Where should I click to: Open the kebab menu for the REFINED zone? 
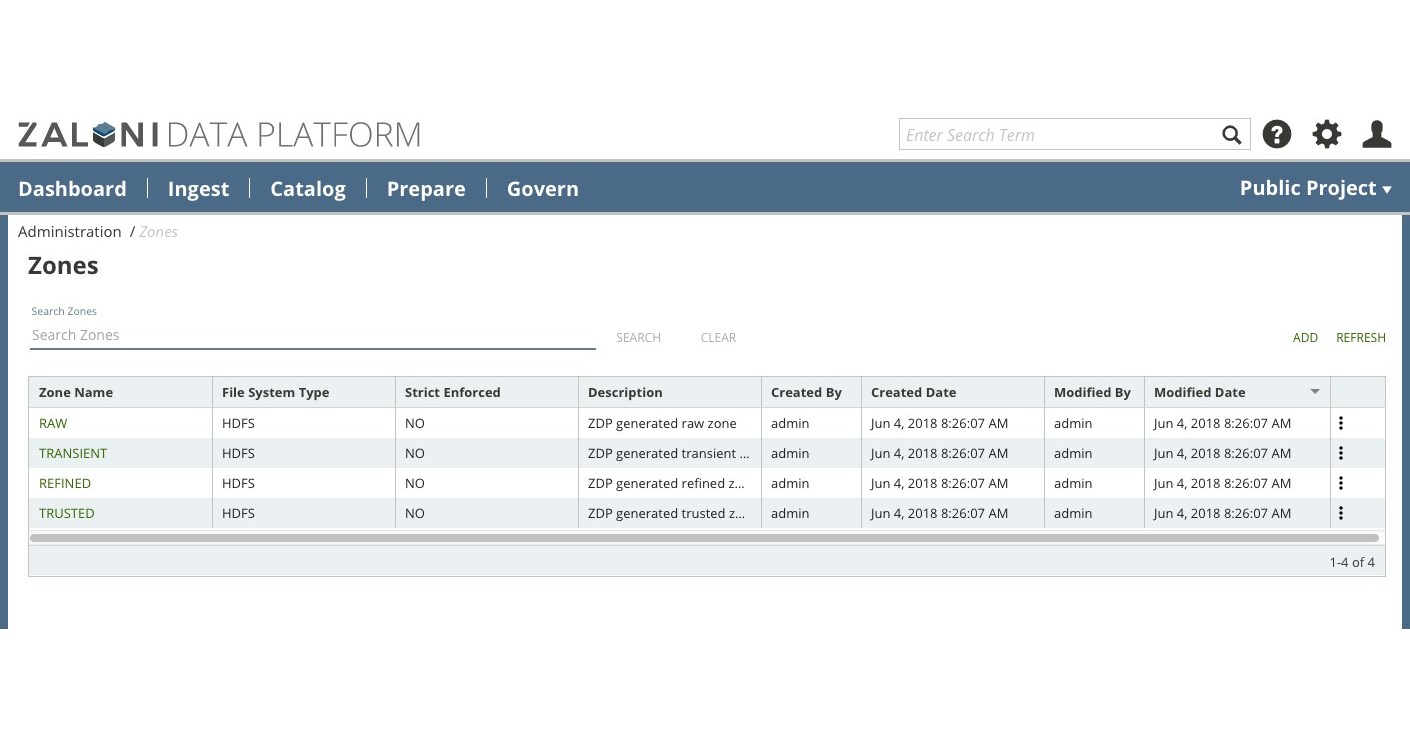pyautogui.click(x=1341, y=483)
